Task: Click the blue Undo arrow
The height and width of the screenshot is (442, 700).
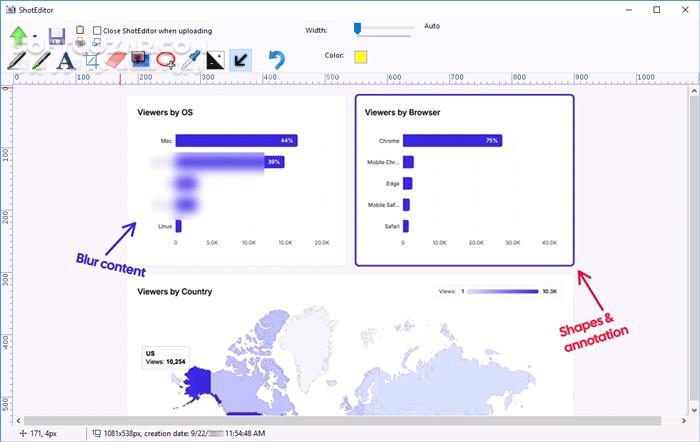Action: pyautogui.click(x=277, y=60)
